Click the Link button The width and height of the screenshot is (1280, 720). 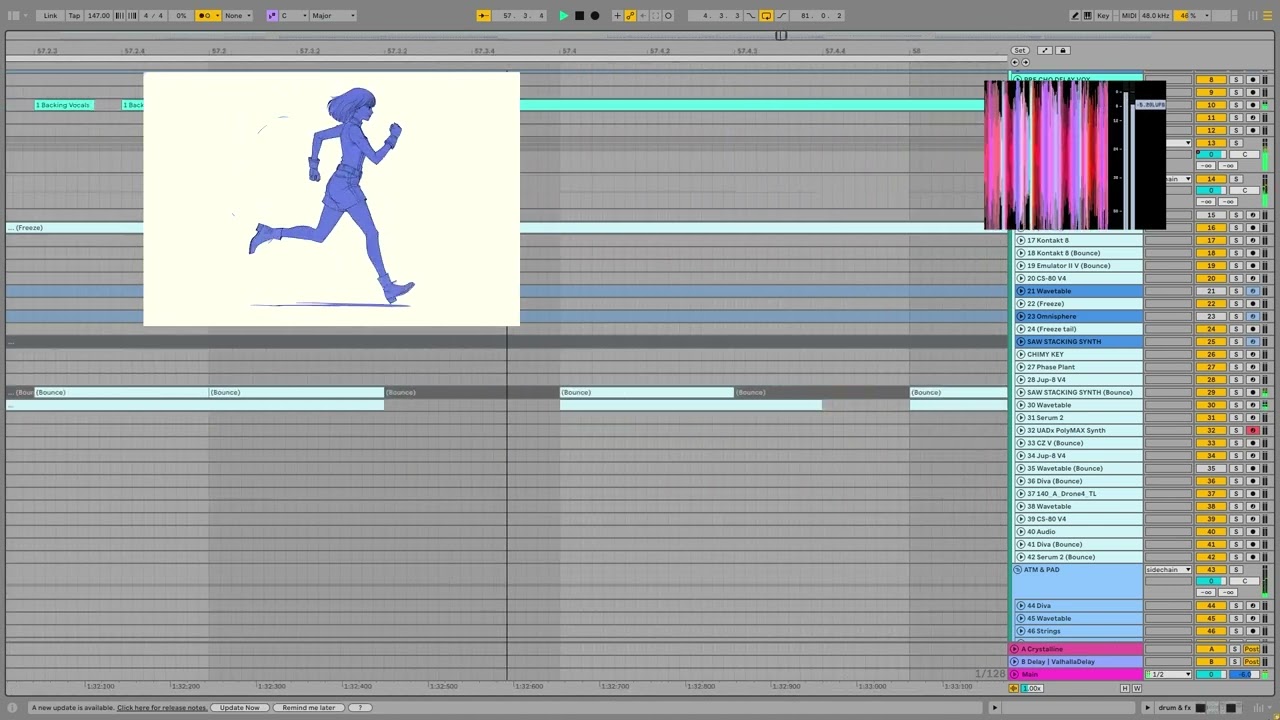(x=50, y=15)
